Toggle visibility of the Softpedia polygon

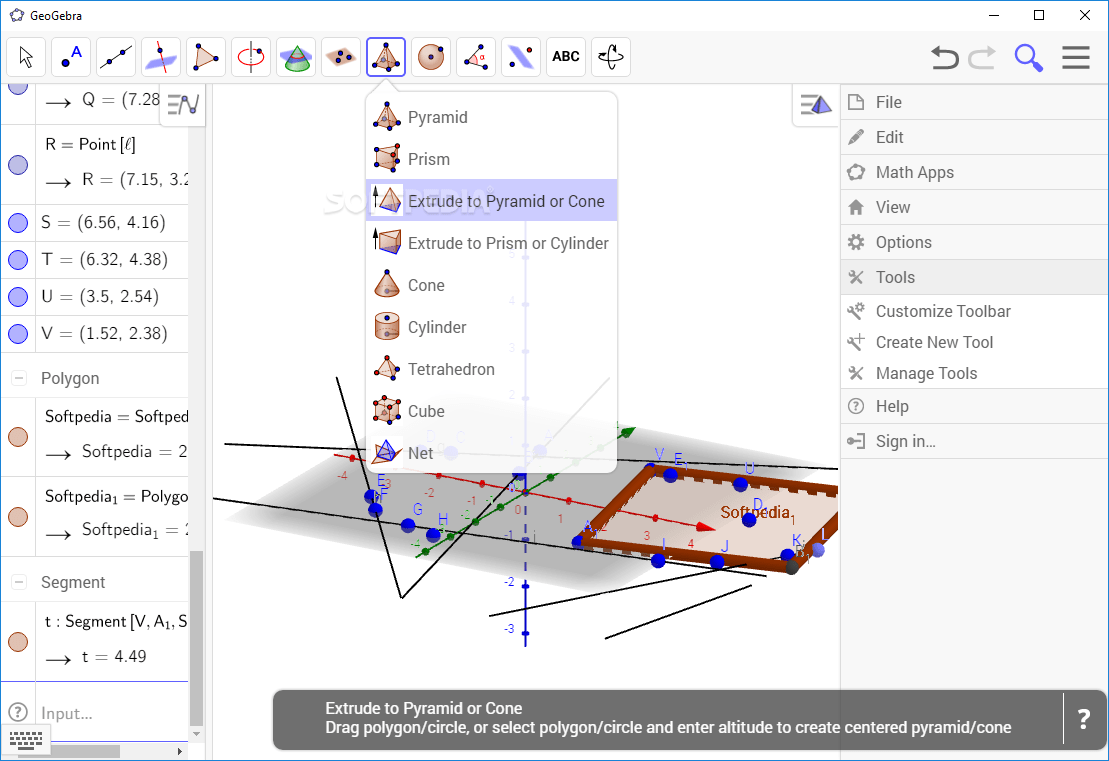point(16,437)
